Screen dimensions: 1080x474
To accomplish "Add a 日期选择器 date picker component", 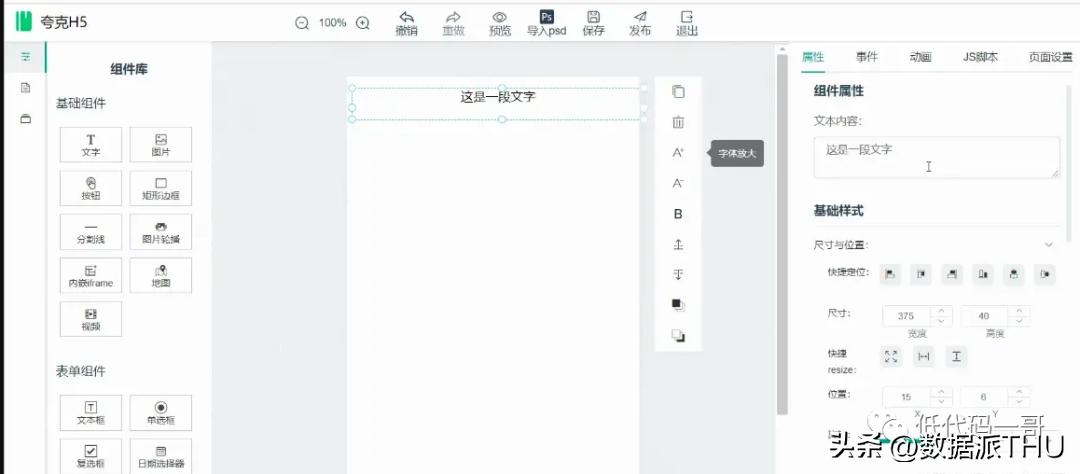I will pyautogui.click(x=160, y=456).
